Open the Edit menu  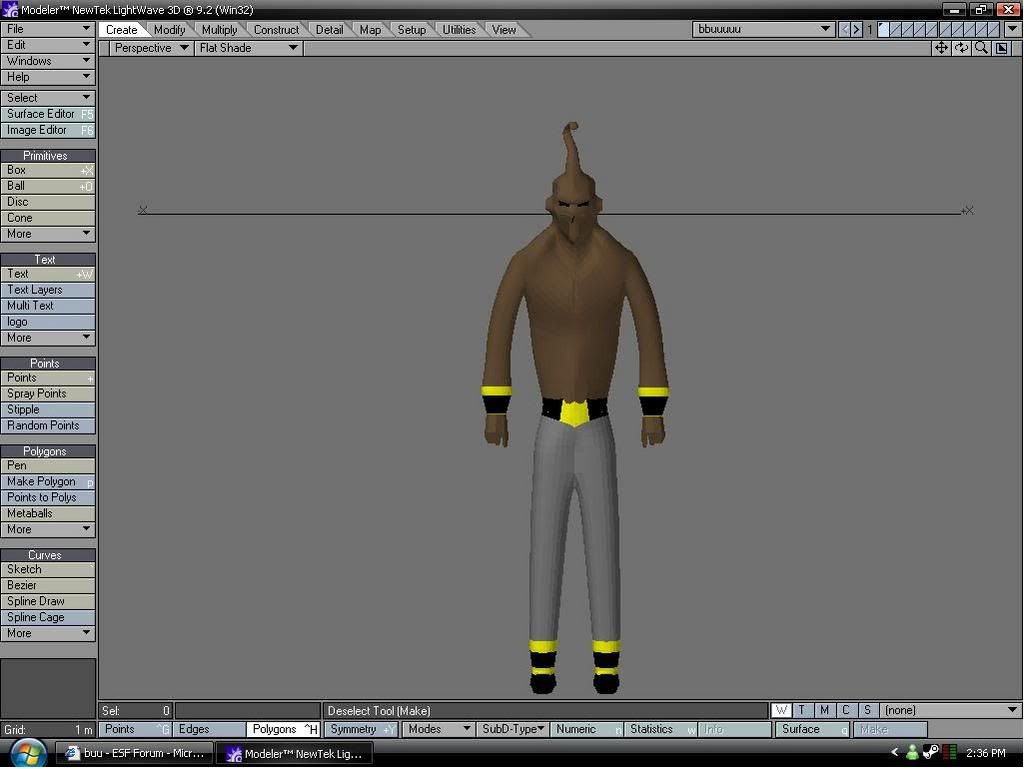[48, 45]
